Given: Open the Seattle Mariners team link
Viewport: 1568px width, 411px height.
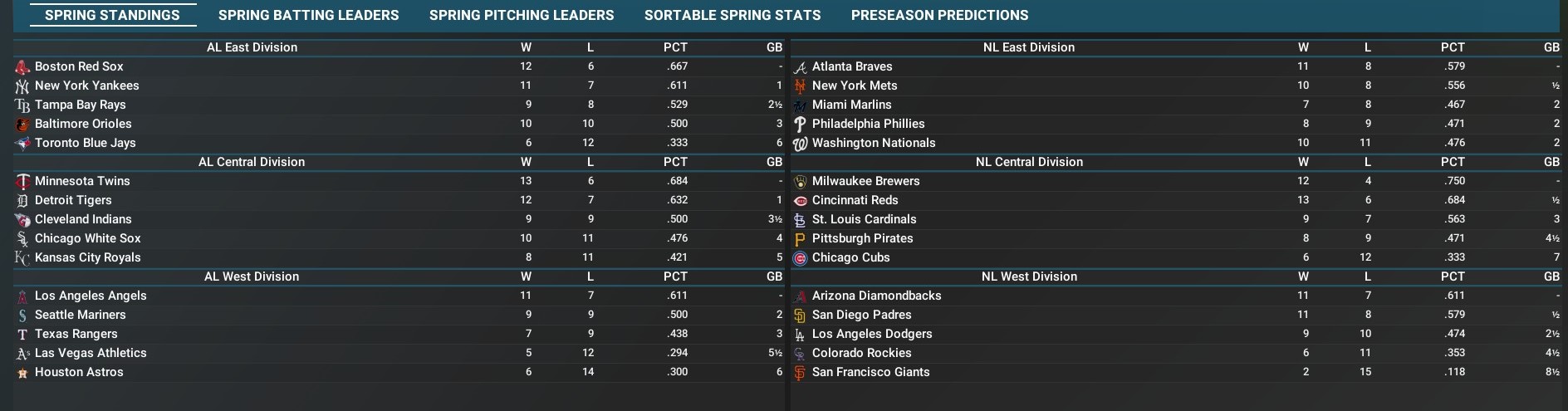Looking at the screenshot, I should (81, 315).
